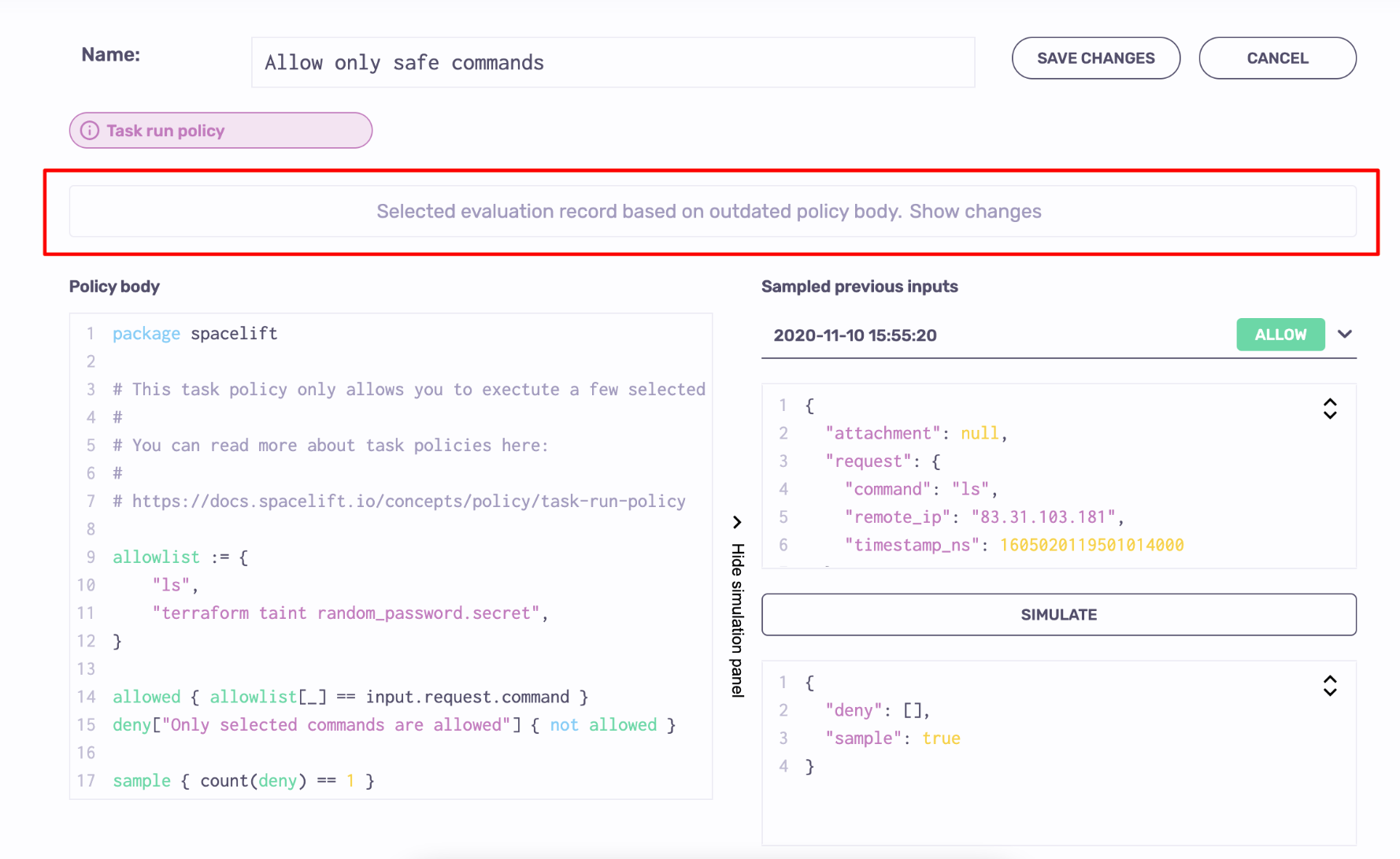
Task: Click the green ALLOW status badge
Action: (1280, 335)
